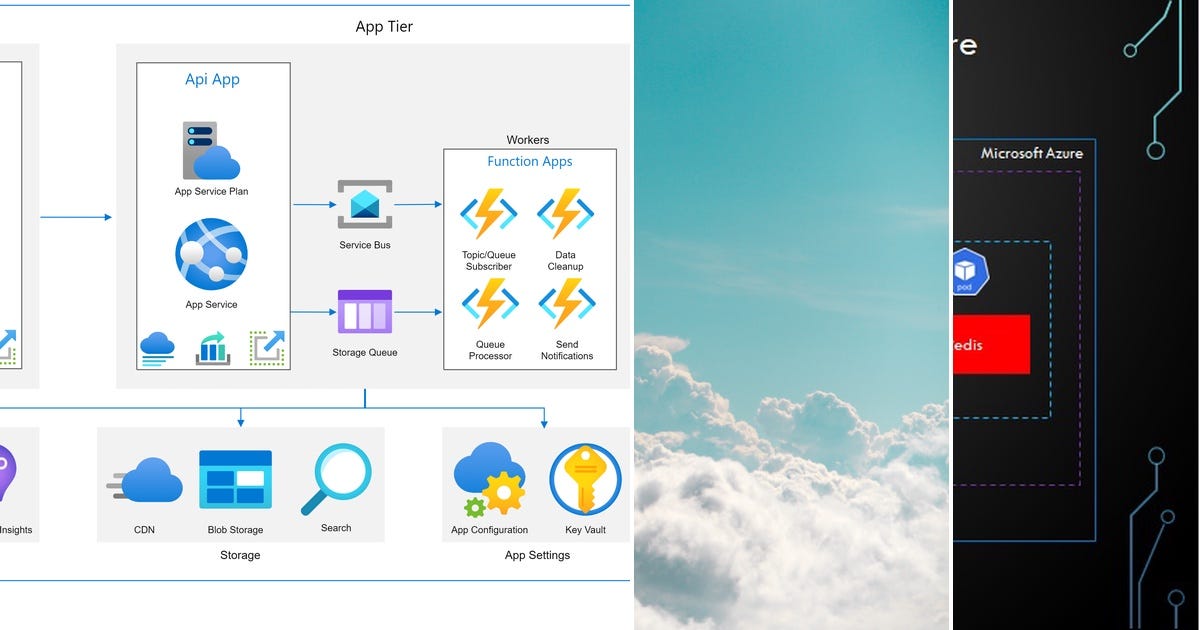Click the red Redis box
This screenshot has width=1200, height=630.
(x=991, y=345)
